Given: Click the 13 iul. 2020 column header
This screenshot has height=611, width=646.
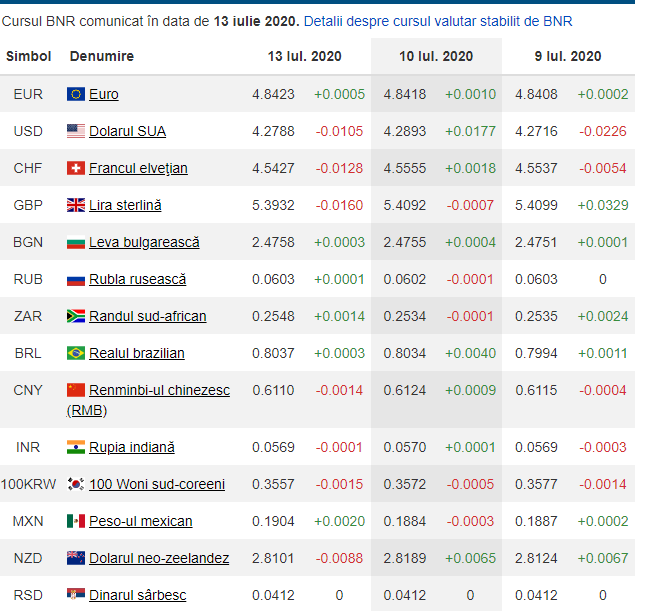Looking at the screenshot, I should coord(304,56).
